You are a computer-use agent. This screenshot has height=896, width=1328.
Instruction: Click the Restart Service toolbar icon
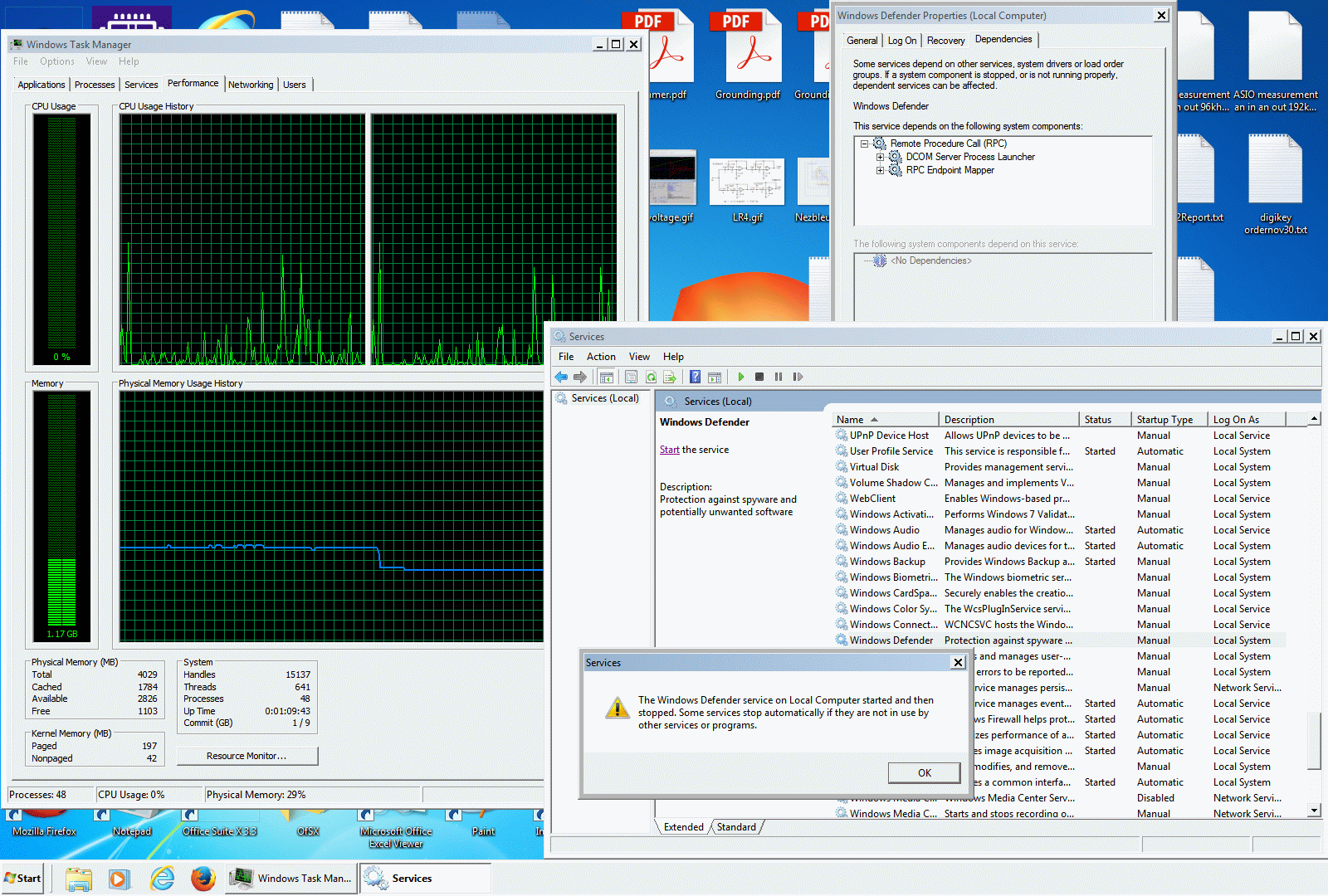pos(798,377)
